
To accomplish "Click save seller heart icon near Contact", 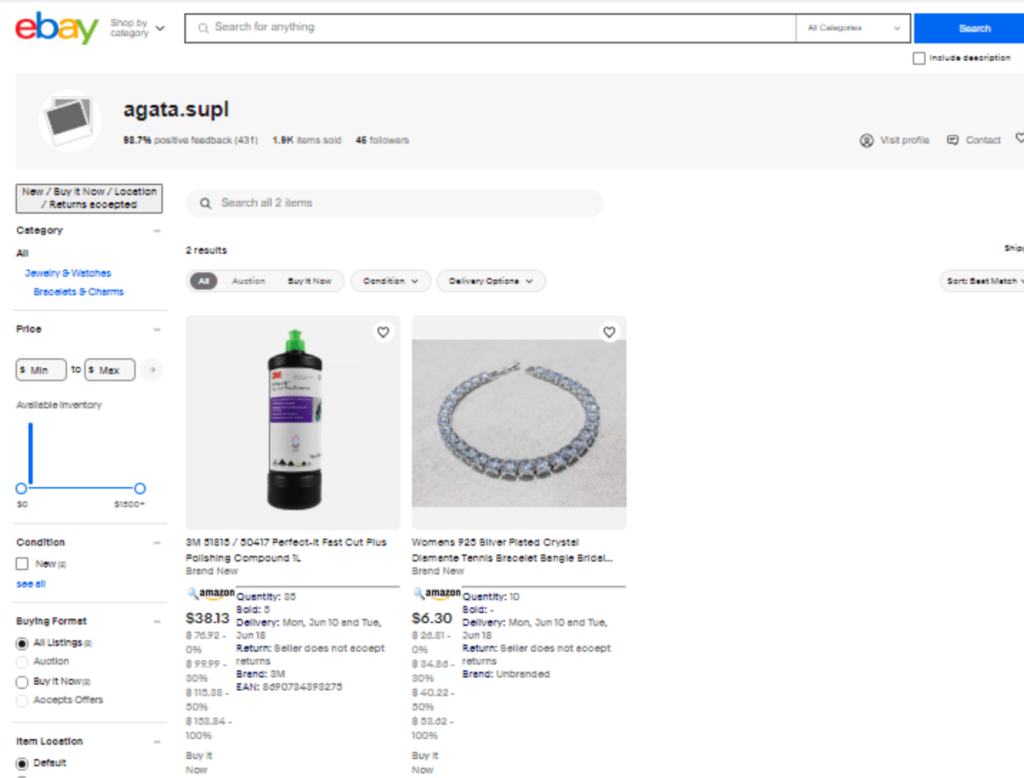I will [x=1019, y=138].
